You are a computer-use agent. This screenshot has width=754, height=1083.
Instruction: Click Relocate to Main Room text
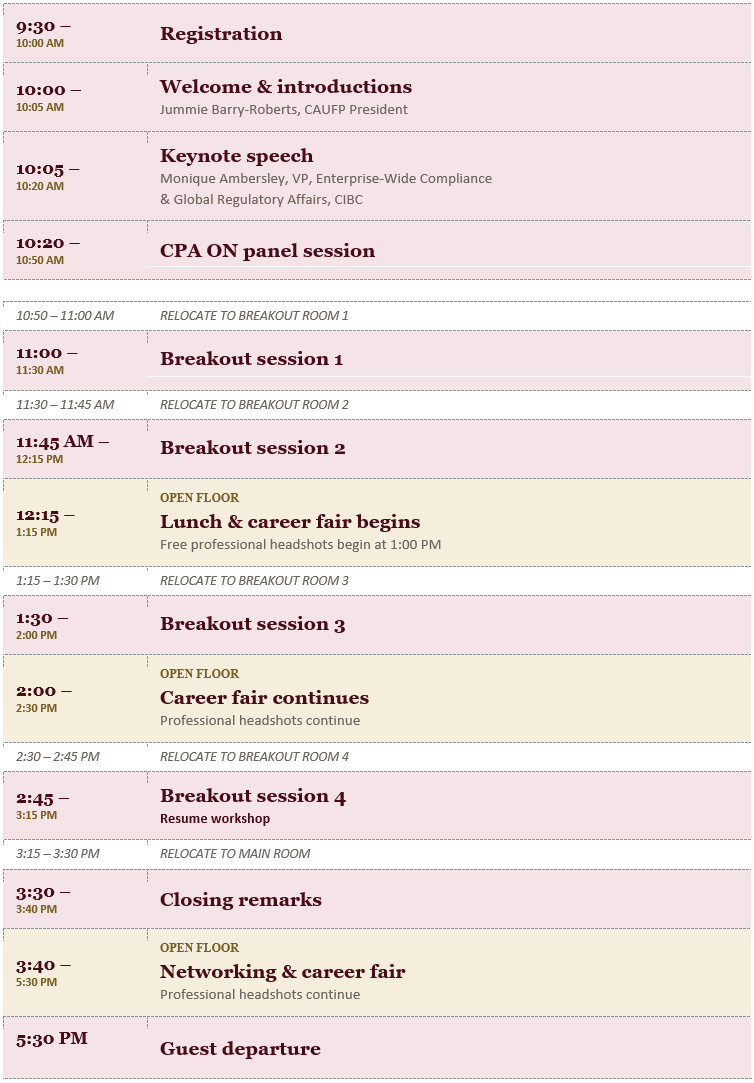coord(235,854)
